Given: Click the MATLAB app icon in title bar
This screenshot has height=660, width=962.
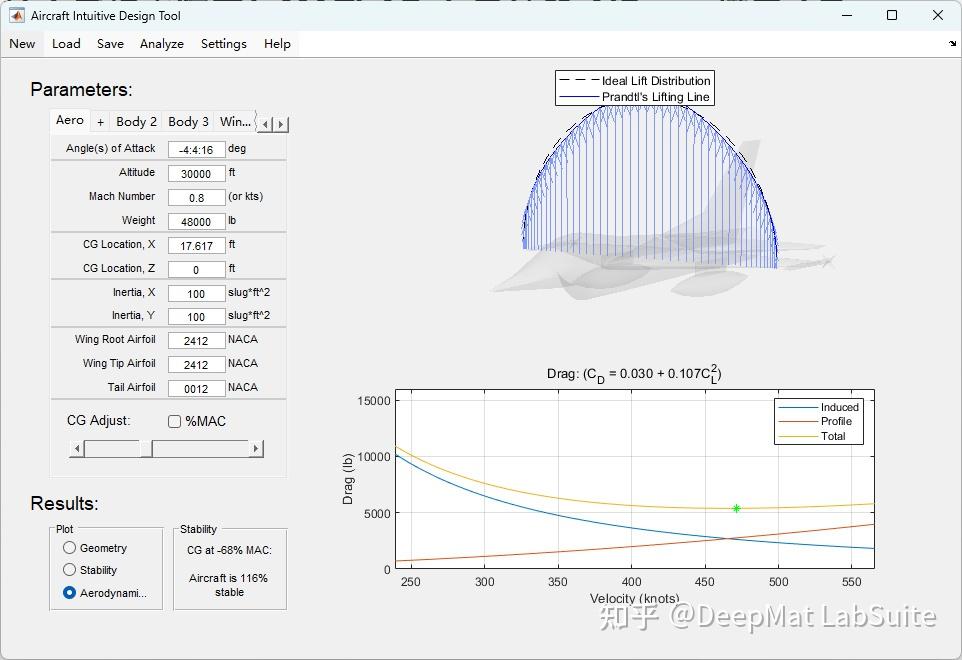Looking at the screenshot, I should [x=17, y=15].
